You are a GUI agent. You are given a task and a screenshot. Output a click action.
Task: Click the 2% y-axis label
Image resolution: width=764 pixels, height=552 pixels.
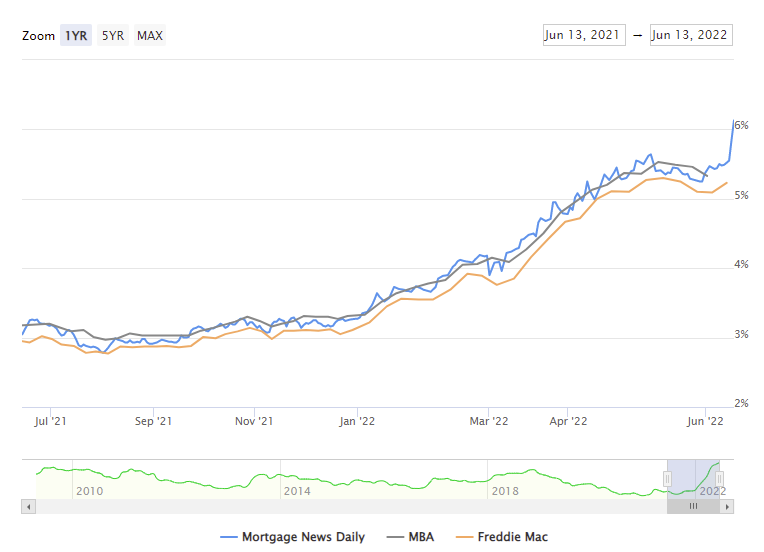point(741,403)
